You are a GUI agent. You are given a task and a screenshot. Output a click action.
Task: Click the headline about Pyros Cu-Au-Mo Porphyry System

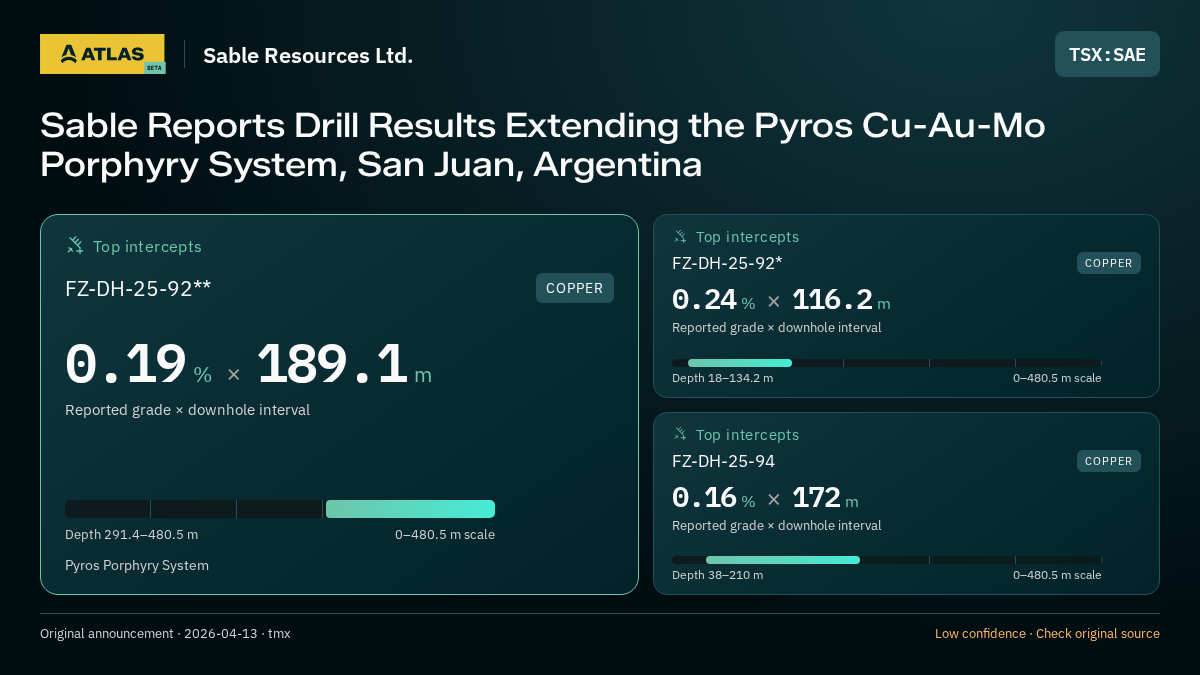543,145
